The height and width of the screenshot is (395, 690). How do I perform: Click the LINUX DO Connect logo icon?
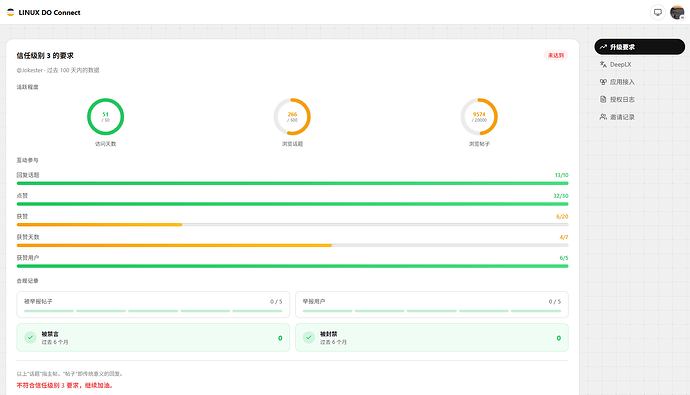[11, 12]
